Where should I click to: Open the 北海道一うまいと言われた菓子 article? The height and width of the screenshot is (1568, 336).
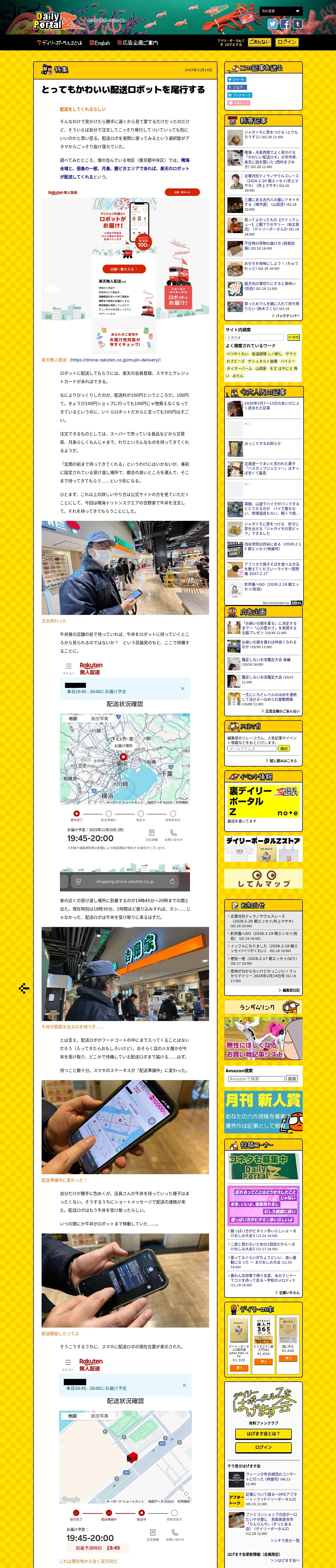(x=271, y=468)
